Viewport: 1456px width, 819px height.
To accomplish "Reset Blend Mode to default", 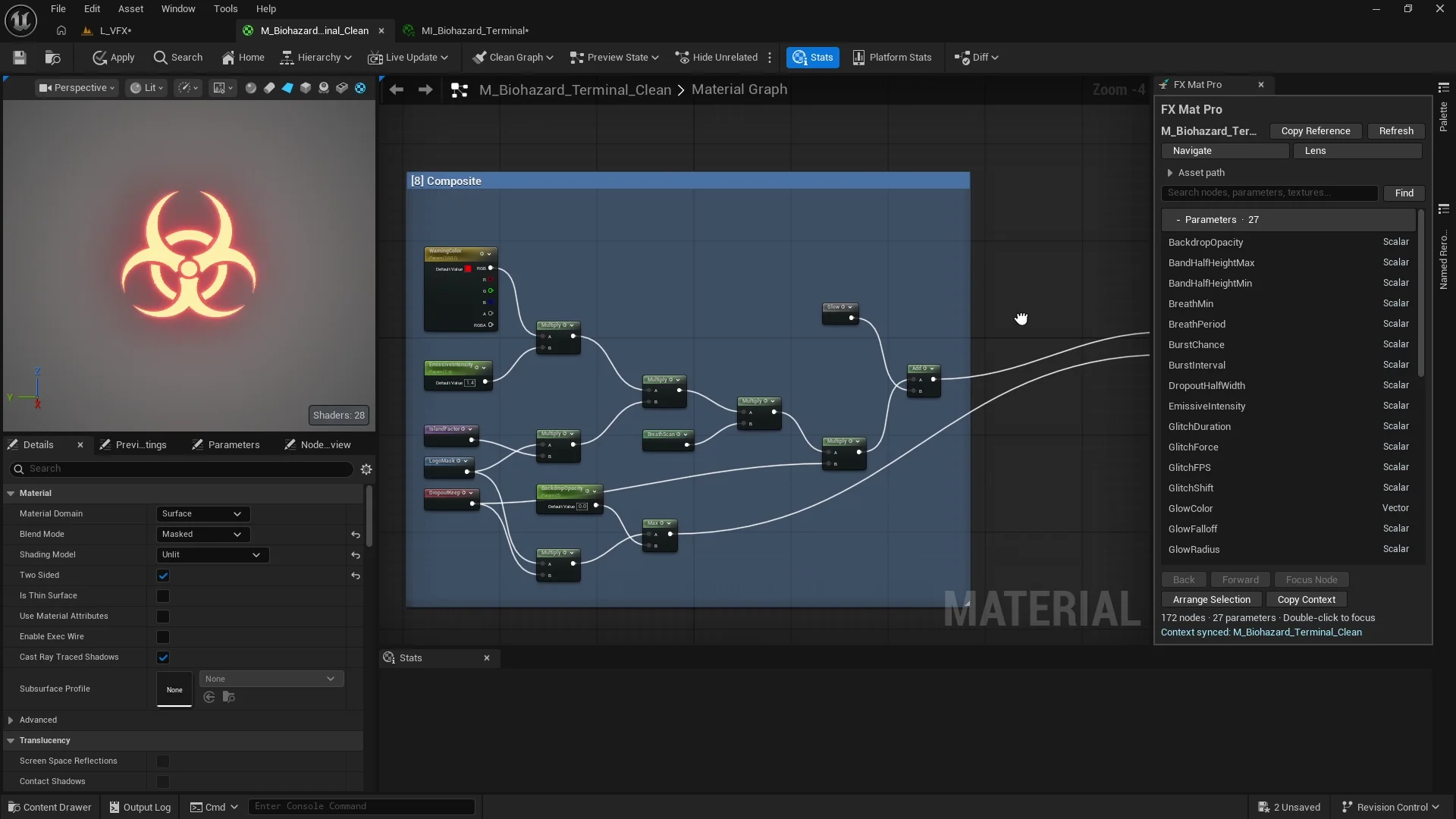I will coord(356,535).
